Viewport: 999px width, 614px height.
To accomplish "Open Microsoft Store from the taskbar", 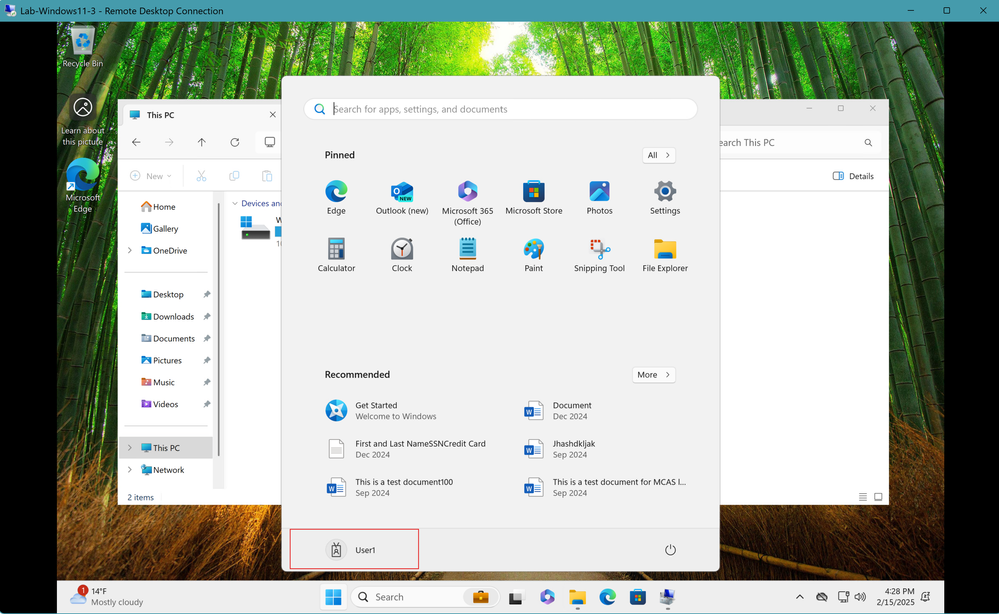I will click(x=637, y=597).
